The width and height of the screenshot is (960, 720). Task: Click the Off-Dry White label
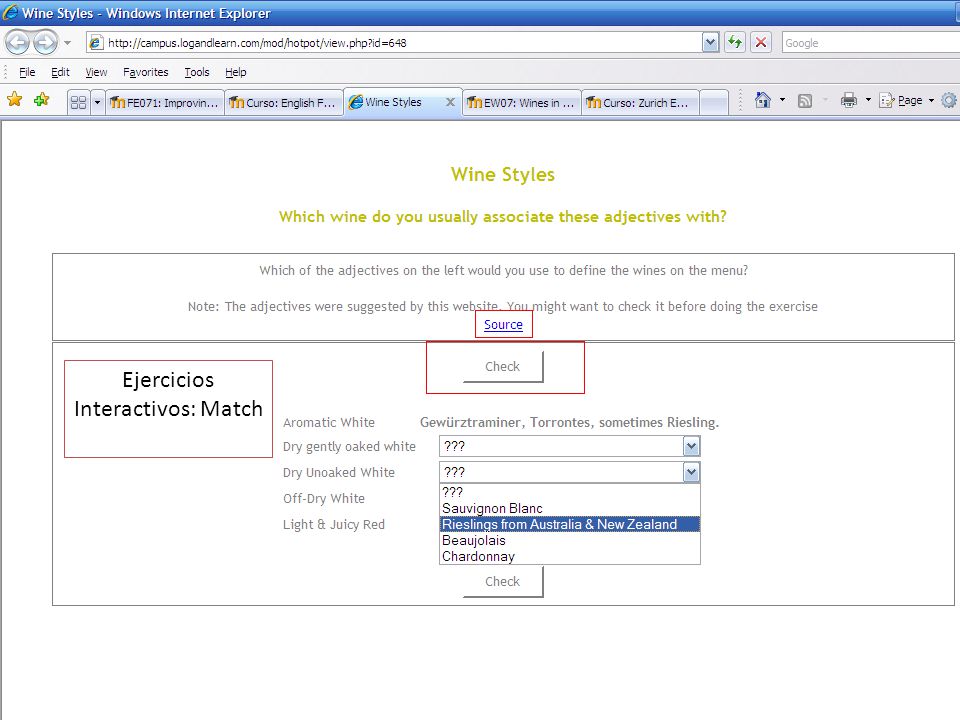324,498
